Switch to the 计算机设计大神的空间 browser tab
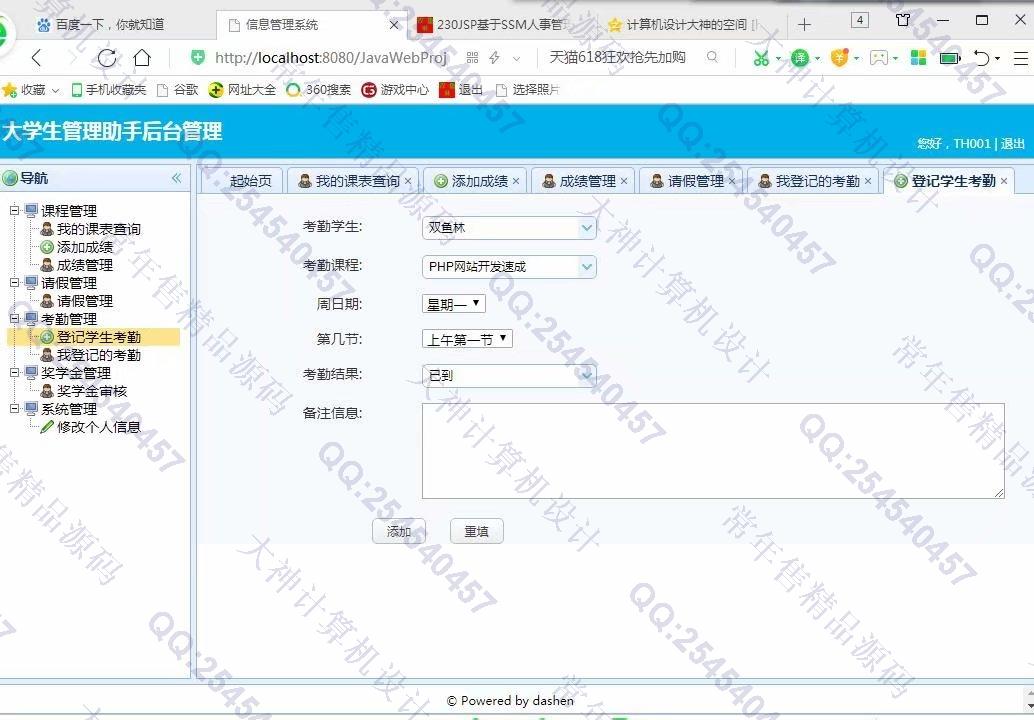This screenshot has width=1034, height=720. pyautogui.click(x=683, y=25)
